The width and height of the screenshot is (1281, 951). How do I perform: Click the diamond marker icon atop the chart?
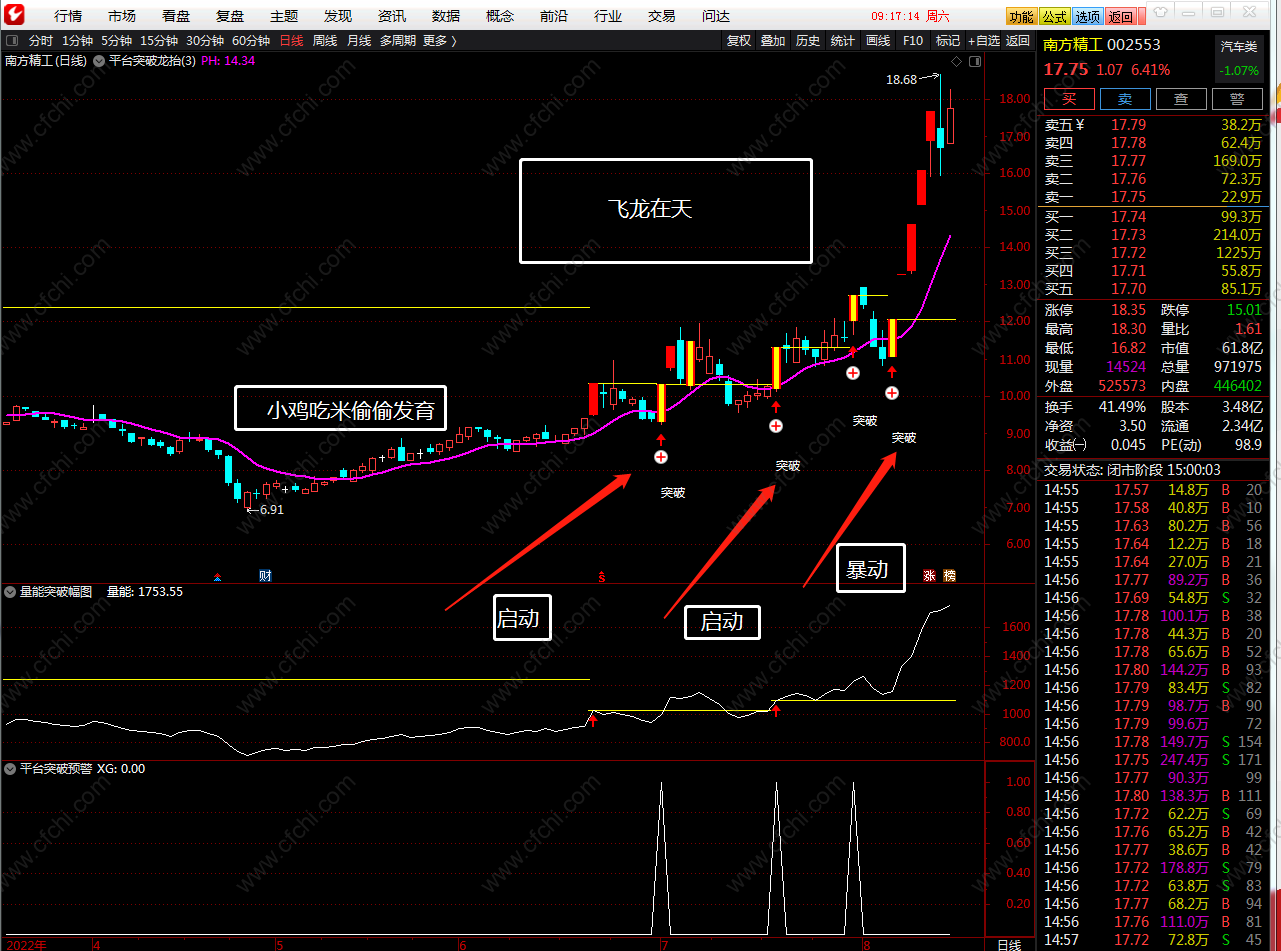pos(956,61)
